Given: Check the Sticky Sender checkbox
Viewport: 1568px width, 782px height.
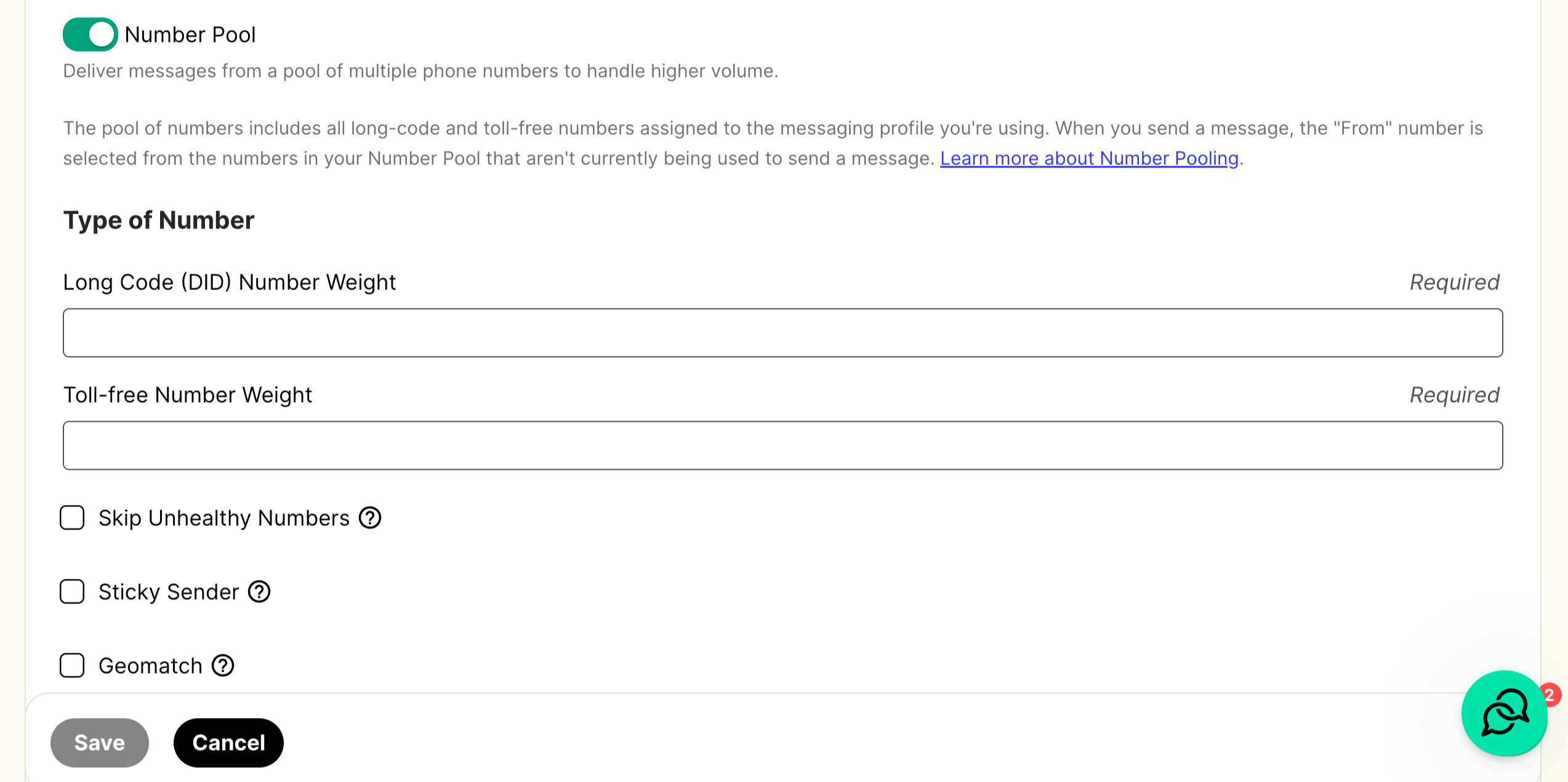Looking at the screenshot, I should click(72, 592).
